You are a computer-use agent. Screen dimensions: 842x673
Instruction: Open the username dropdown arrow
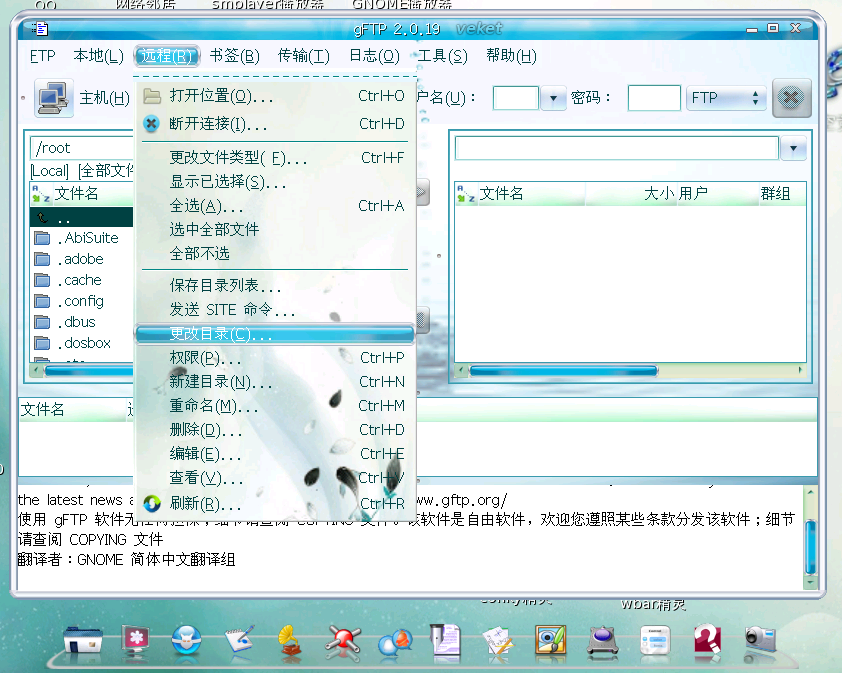(x=553, y=98)
